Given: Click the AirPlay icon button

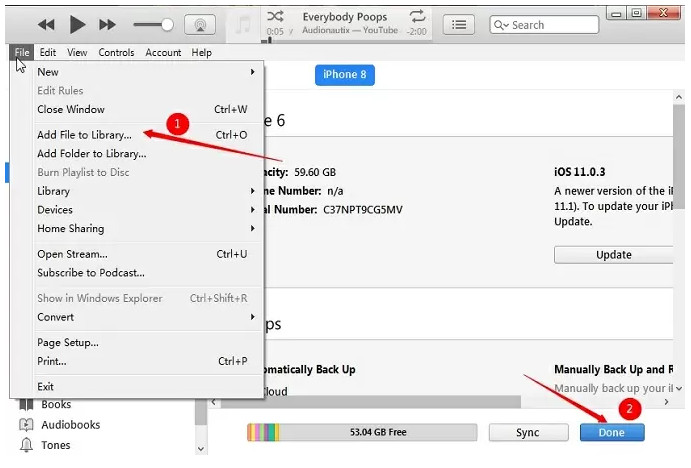Looking at the screenshot, I should [x=200, y=25].
